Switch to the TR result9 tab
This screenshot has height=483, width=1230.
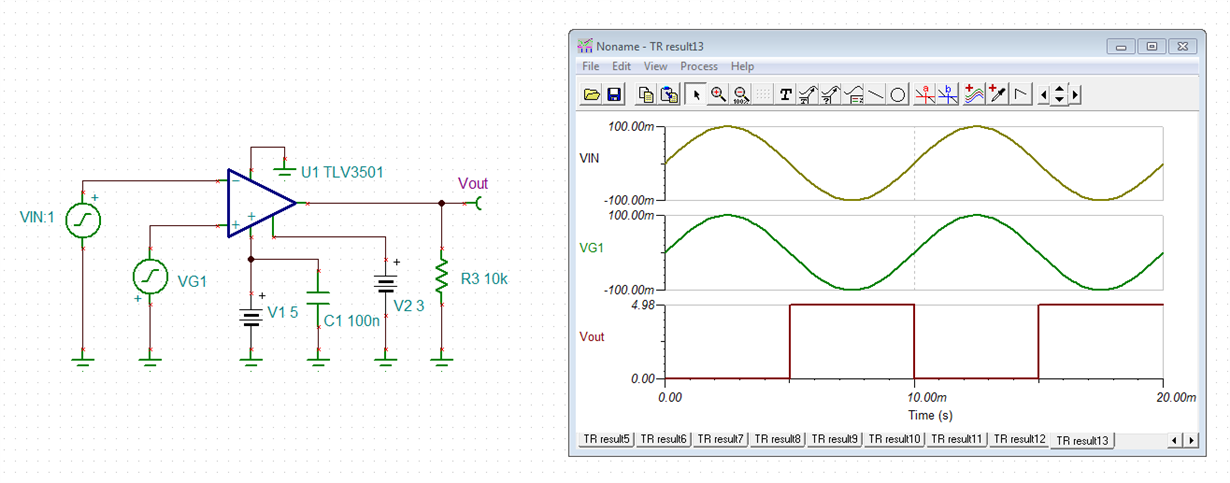(835, 439)
